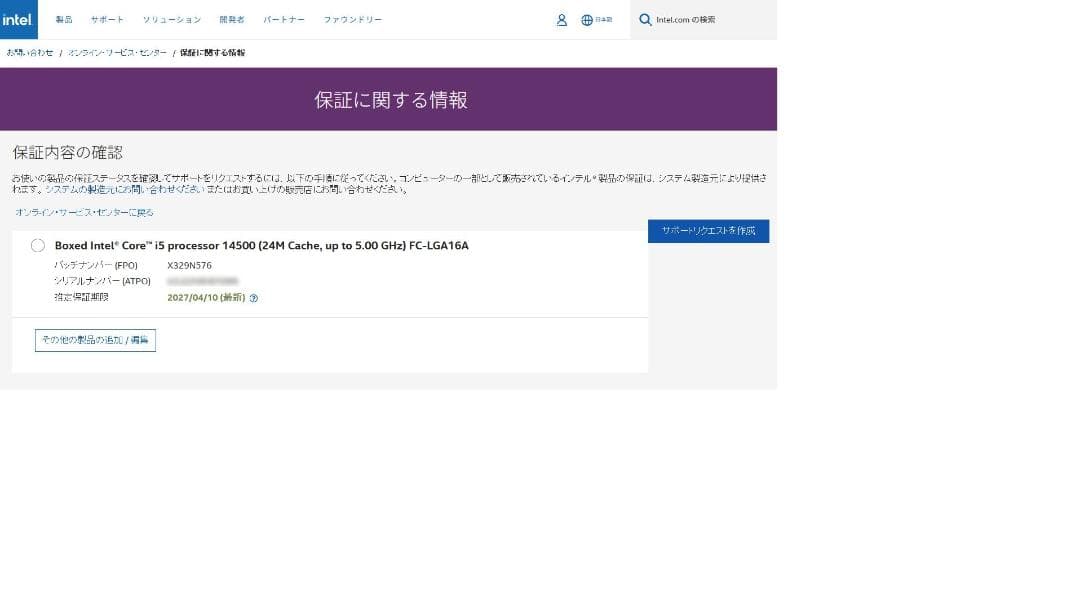Click the サポートリクエストを作成 button
The width and height of the screenshot is (1080, 608).
(708, 231)
